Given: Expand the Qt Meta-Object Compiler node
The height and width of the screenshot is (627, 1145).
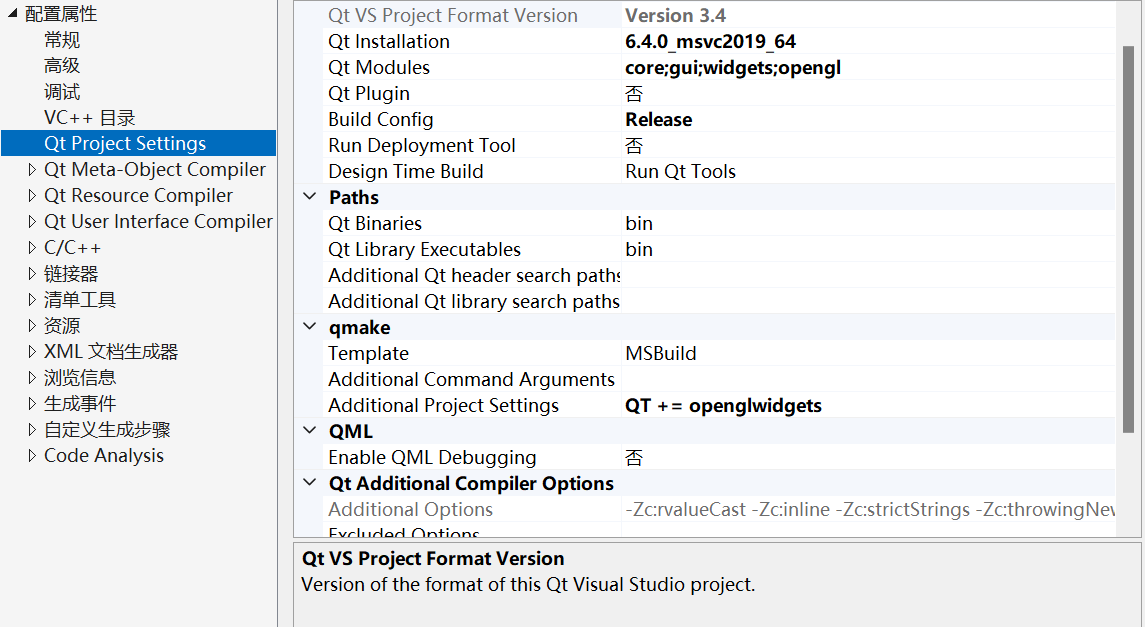Looking at the screenshot, I should [x=31, y=169].
